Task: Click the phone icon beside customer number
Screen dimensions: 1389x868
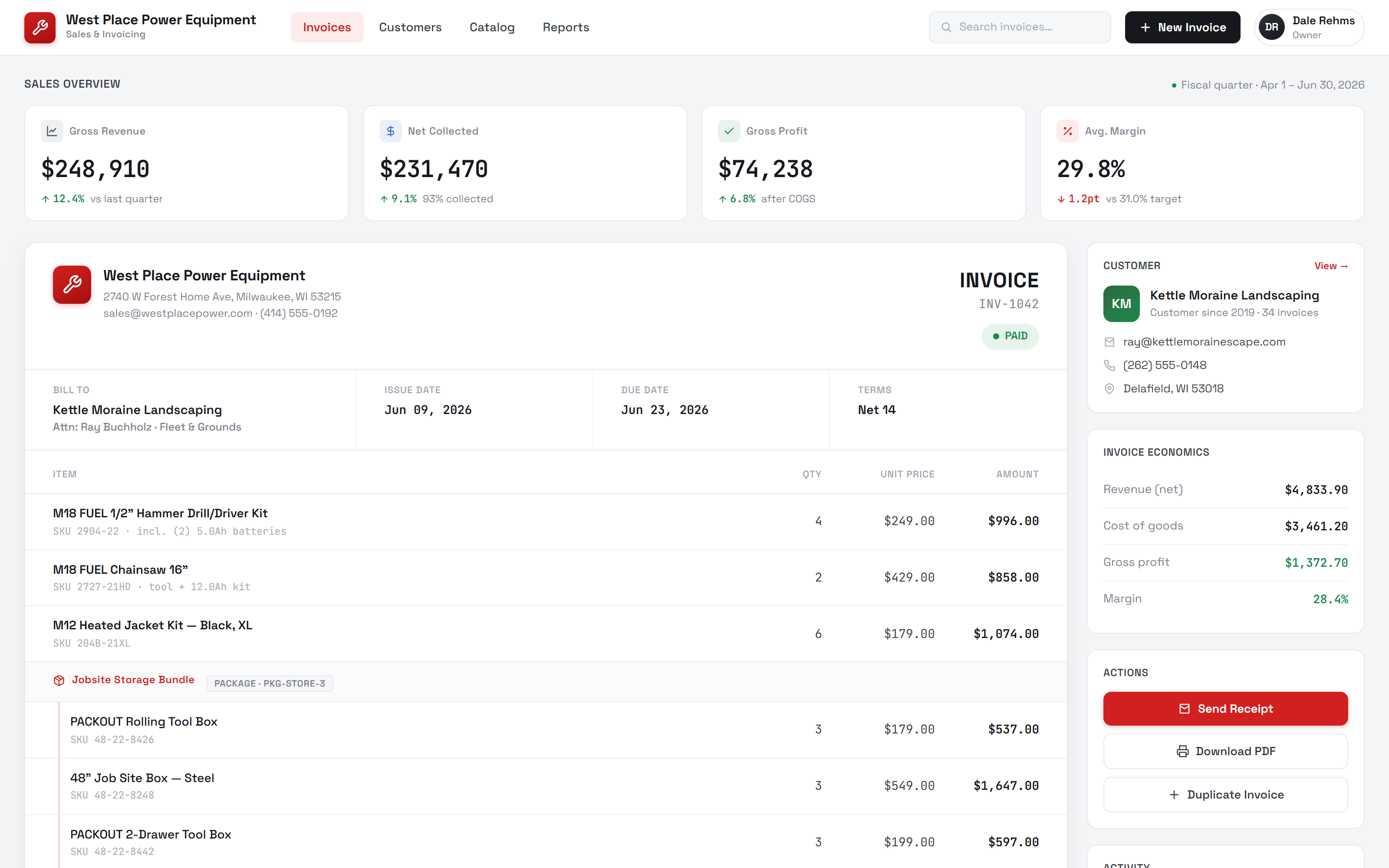Action: coord(1109,366)
